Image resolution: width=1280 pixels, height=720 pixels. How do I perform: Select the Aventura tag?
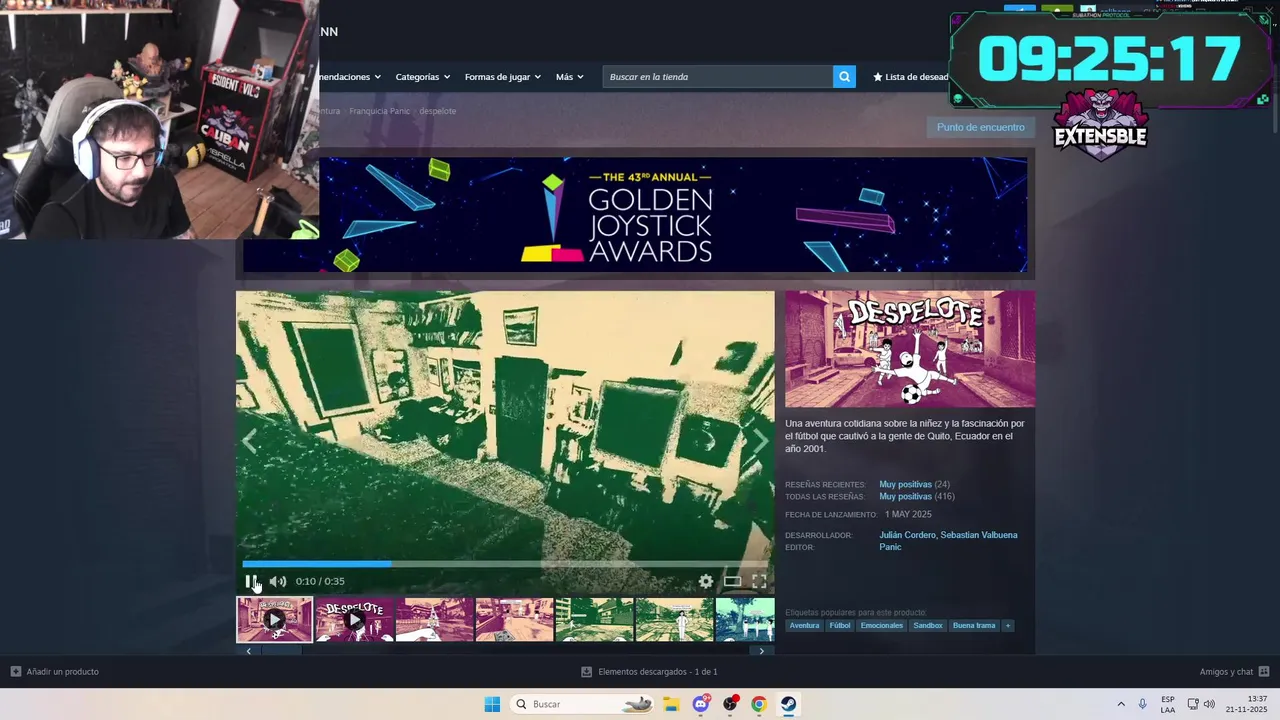(804, 626)
